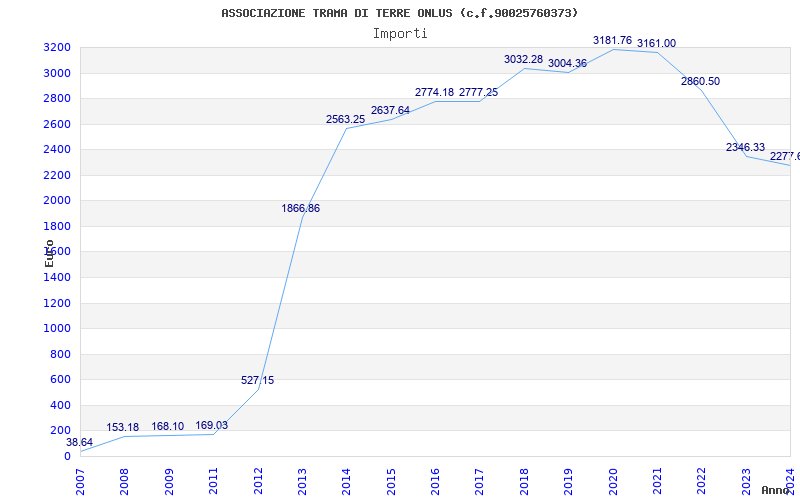Click the 2017 x-axis year label
The height and width of the screenshot is (500, 800).
479,482
